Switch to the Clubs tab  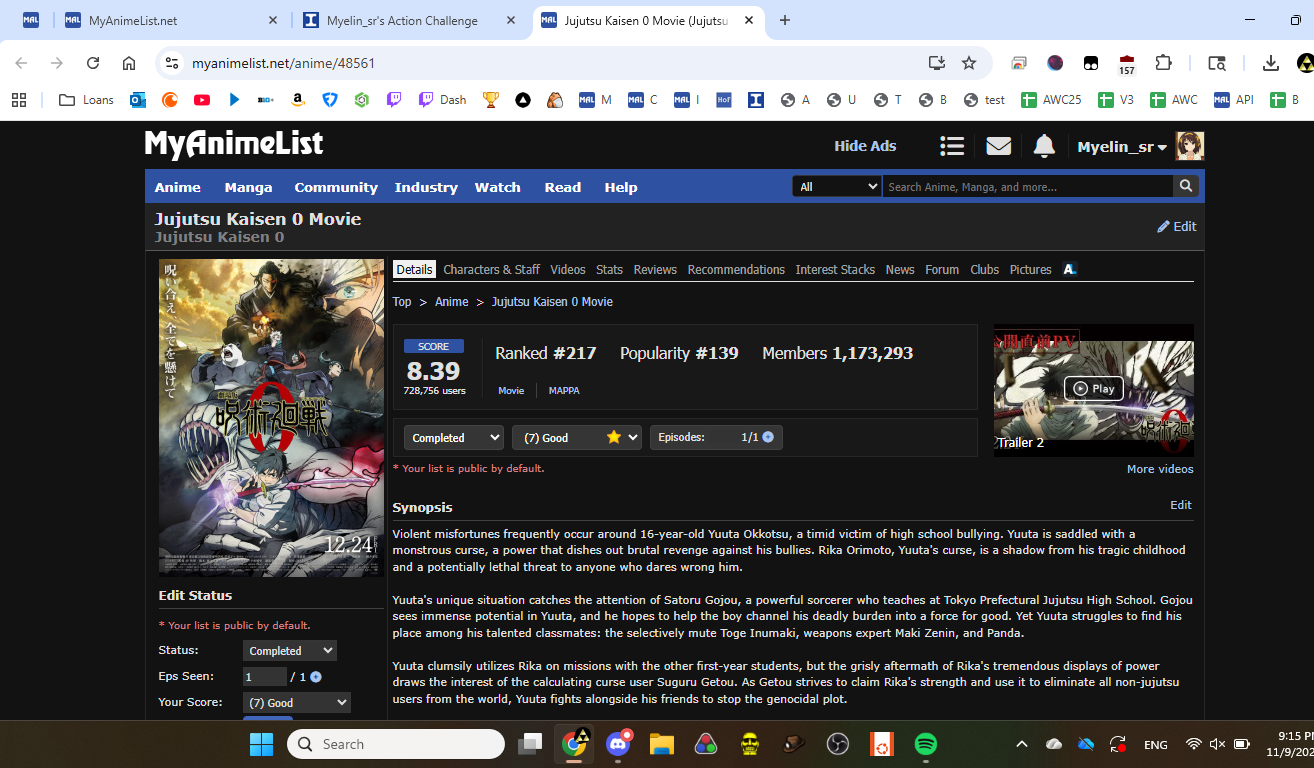pos(984,269)
